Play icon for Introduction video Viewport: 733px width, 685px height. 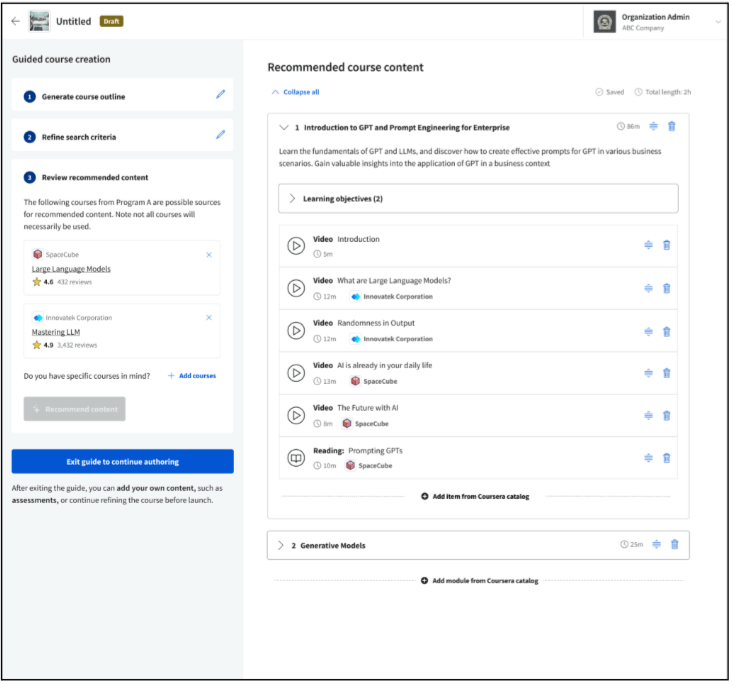(x=296, y=246)
